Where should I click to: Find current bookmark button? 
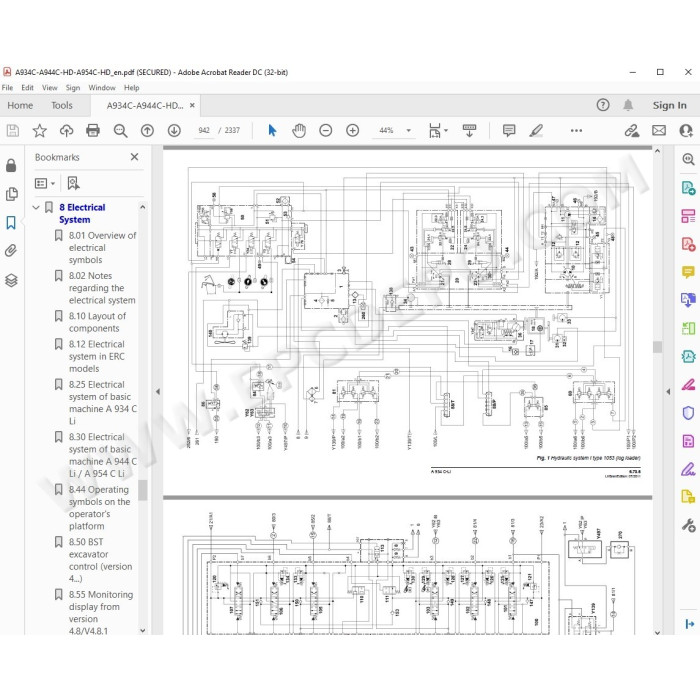pyautogui.click(x=73, y=183)
